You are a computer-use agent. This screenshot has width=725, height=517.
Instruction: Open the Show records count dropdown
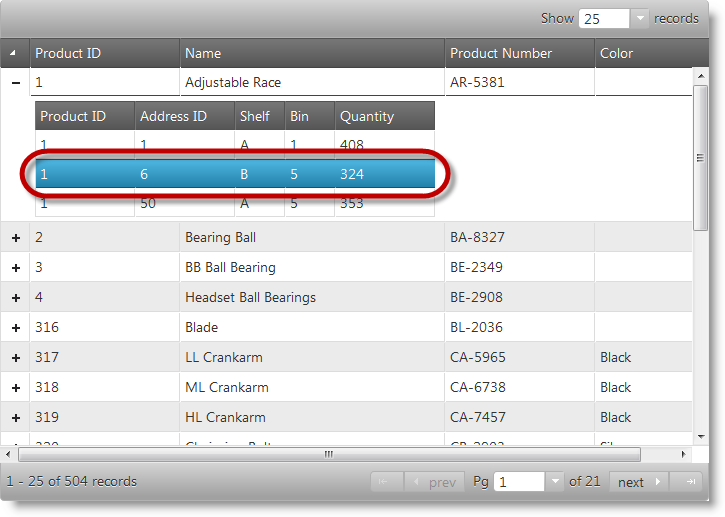click(640, 19)
